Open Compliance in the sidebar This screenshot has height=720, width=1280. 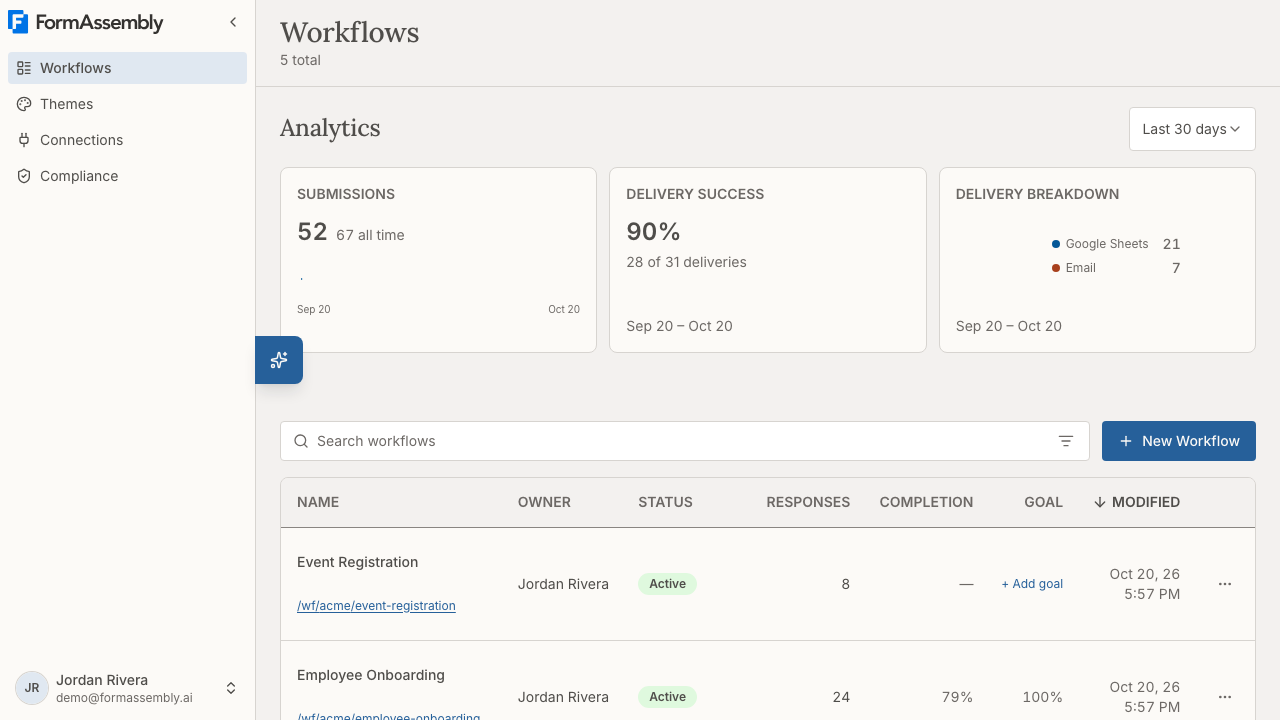pyautogui.click(x=128, y=176)
